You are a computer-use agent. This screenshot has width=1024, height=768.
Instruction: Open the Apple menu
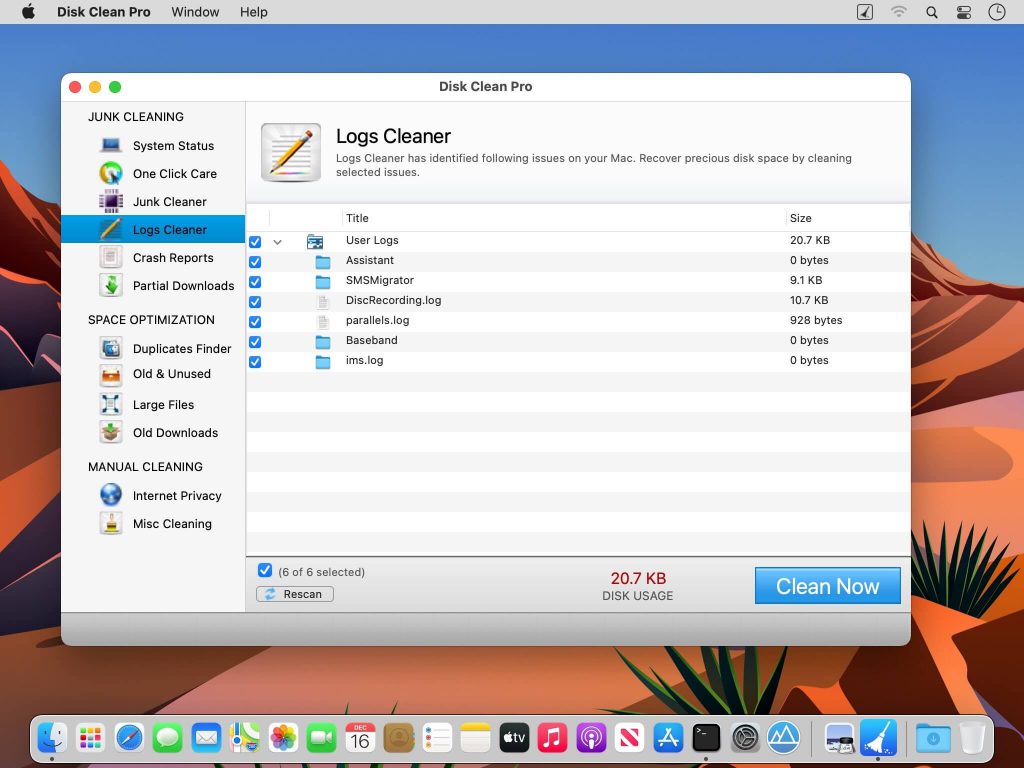[x=27, y=12]
